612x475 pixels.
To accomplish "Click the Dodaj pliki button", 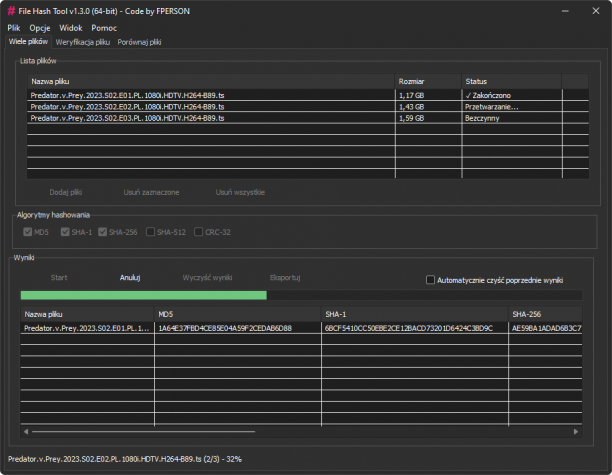I will tap(66, 192).
